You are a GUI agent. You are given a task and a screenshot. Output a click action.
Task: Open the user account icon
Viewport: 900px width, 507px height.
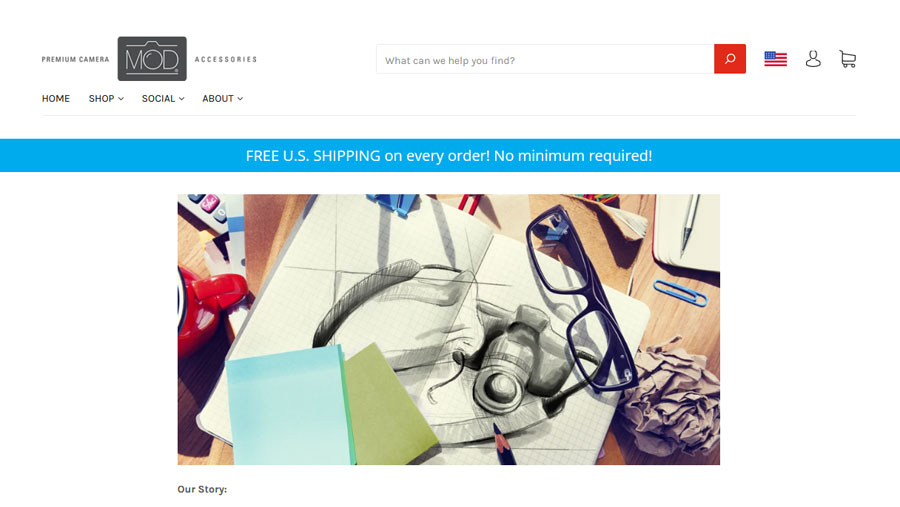813,59
